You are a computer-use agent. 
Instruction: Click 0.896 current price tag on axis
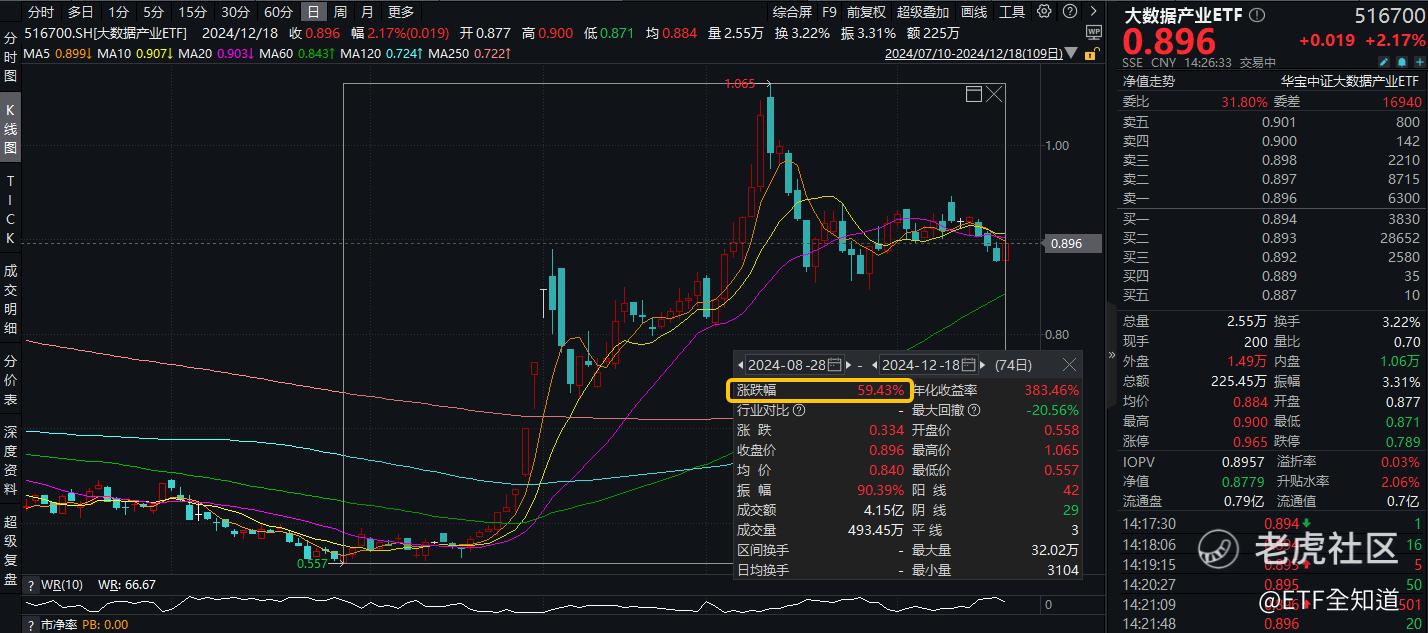(1073, 243)
